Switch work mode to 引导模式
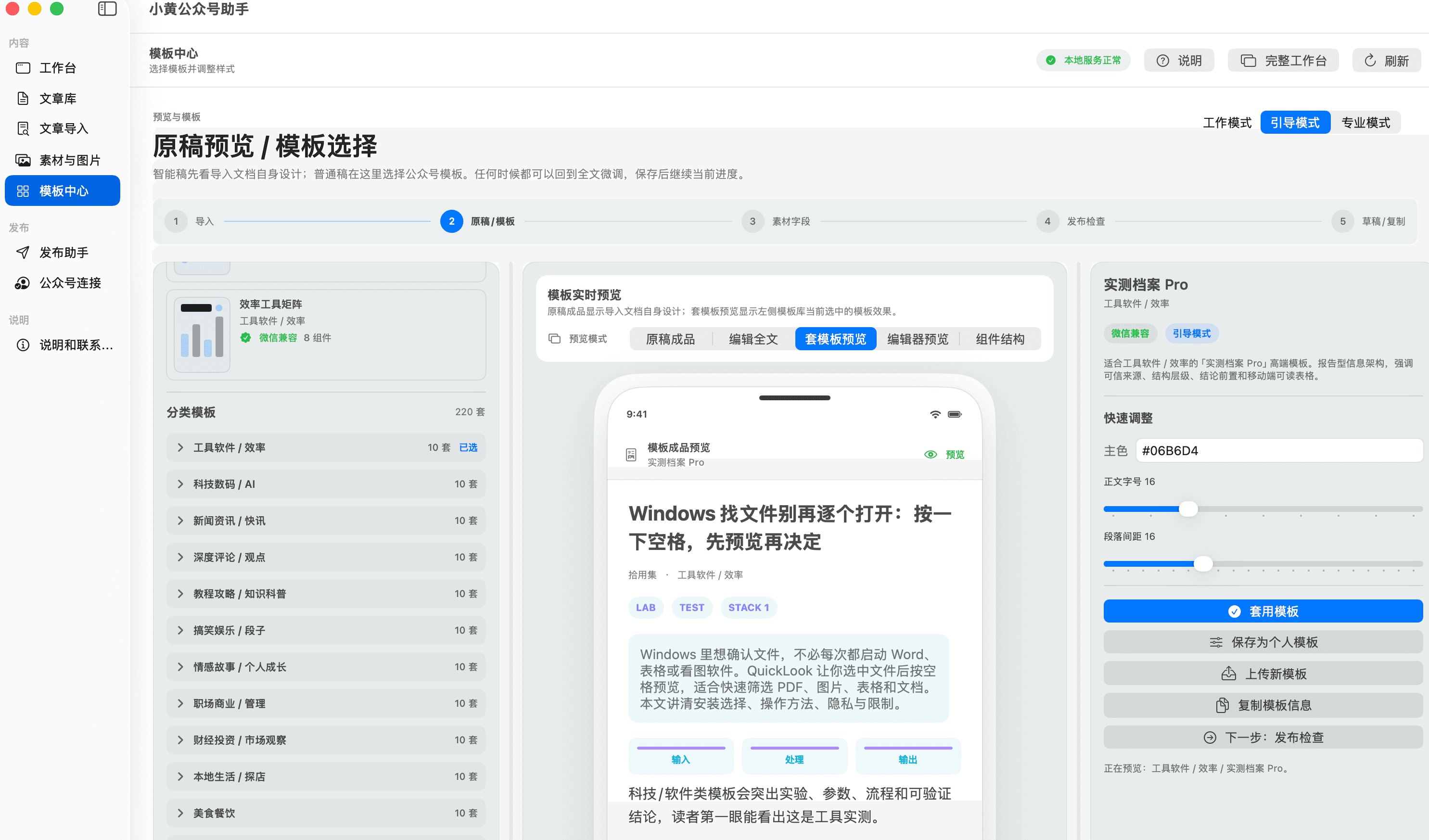The height and width of the screenshot is (840, 1429). (1295, 123)
